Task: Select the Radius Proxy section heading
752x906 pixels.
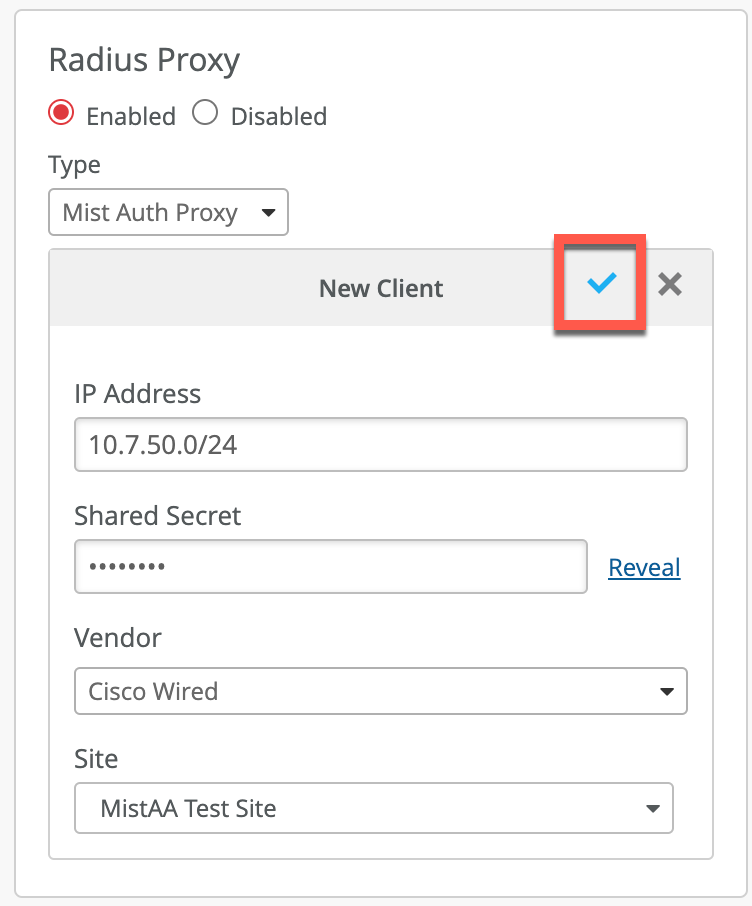Action: click(144, 60)
